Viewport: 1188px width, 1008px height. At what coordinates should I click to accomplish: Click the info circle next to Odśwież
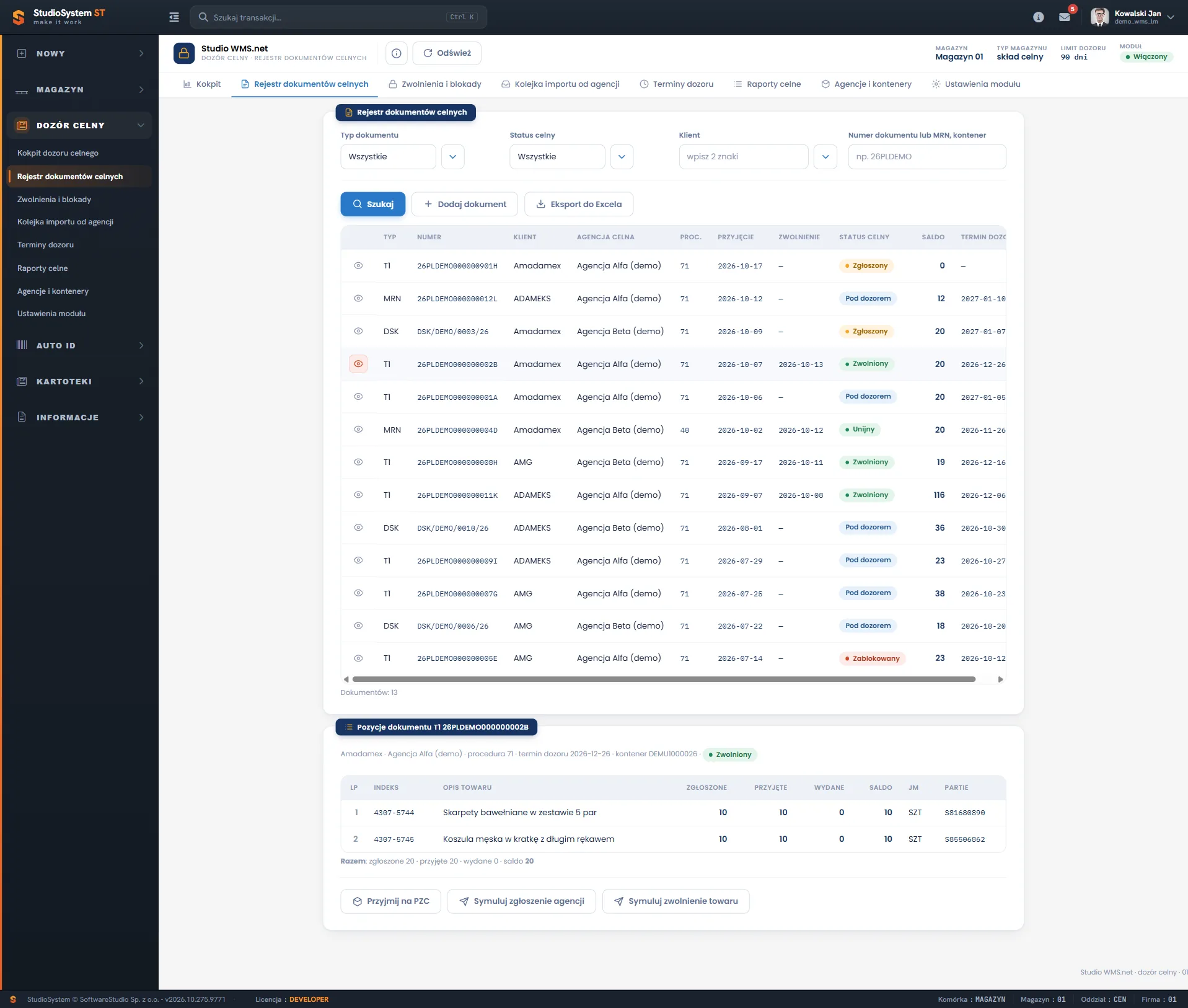click(x=397, y=53)
